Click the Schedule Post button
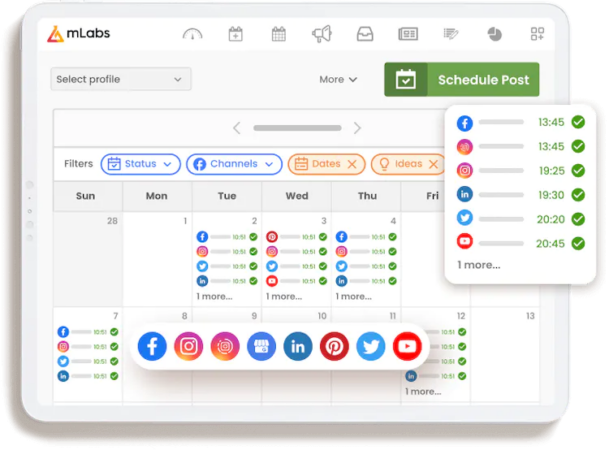 [461, 80]
